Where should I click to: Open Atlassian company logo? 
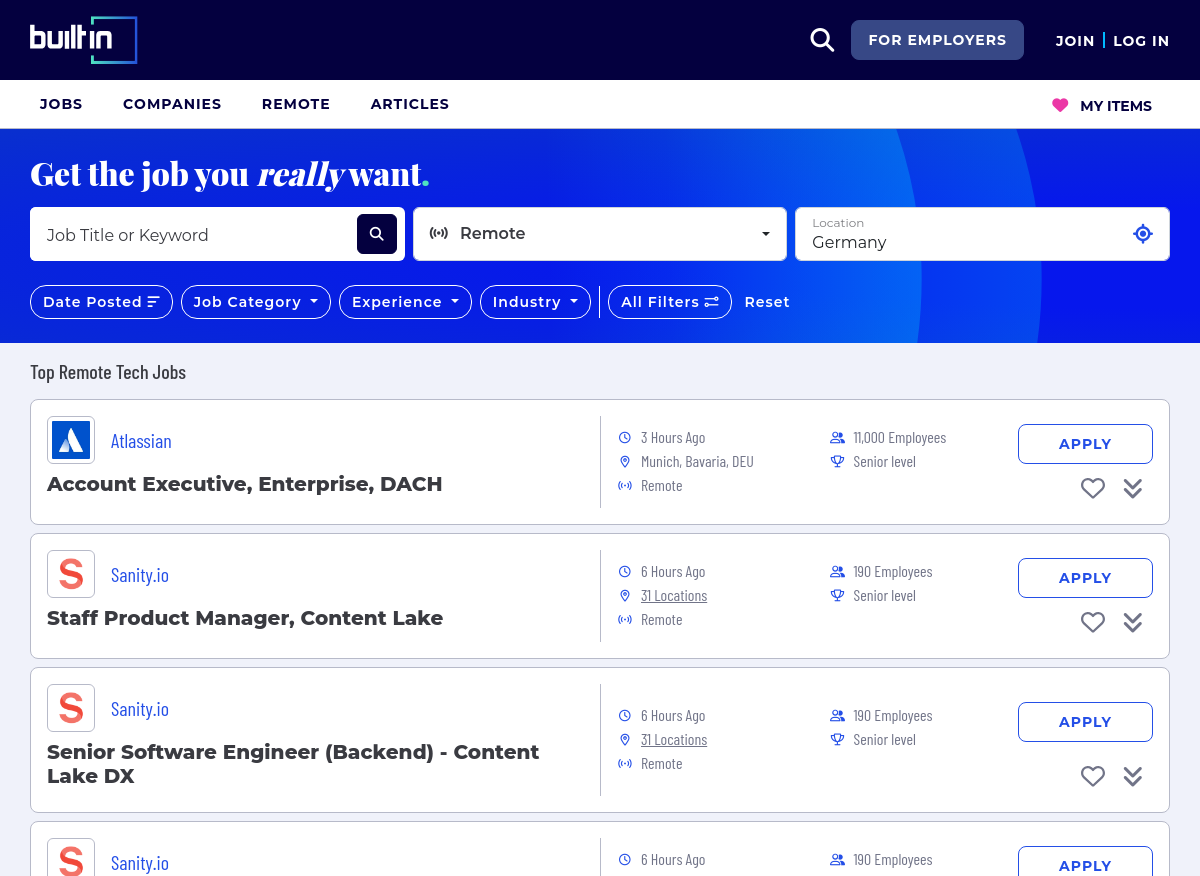tap(71, 440)
